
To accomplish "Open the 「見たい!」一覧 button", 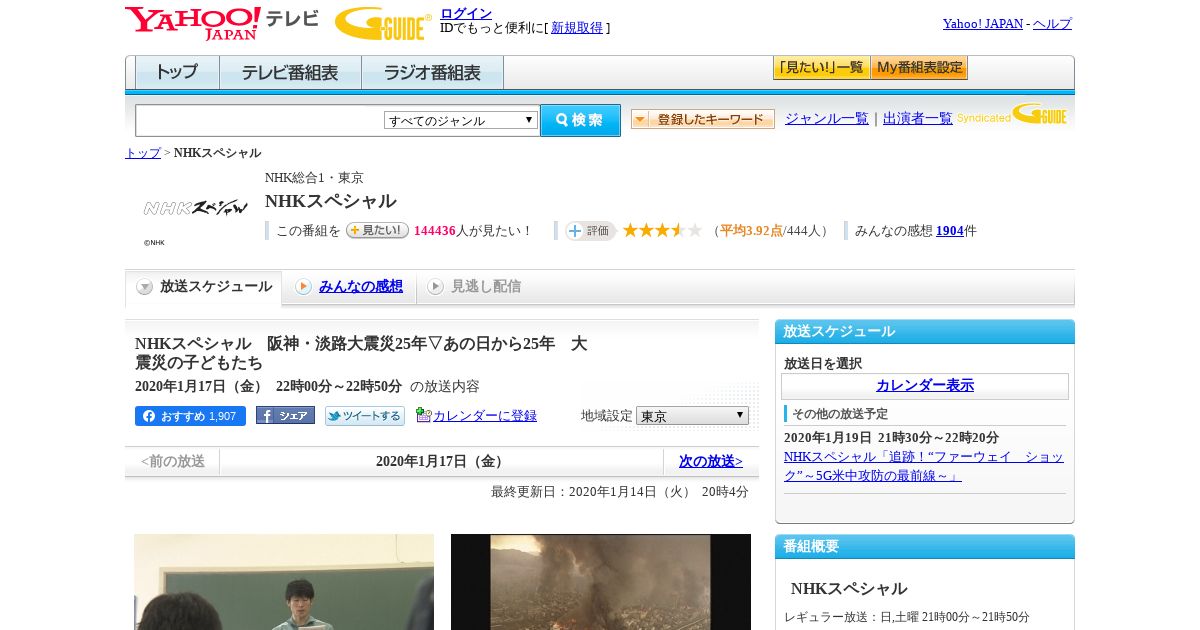I will click(x=821, y=68).
